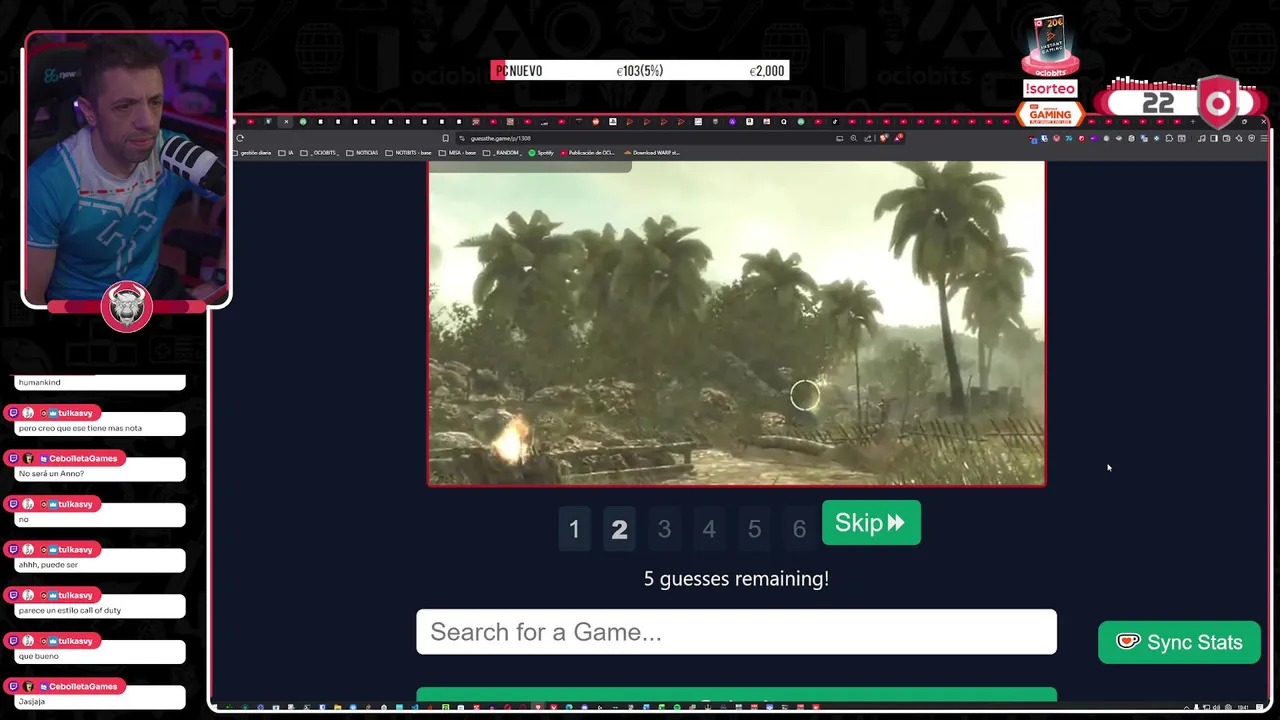Open the Brave Rewards triangle icon
The image size is (1280, 720).
(898, 138)
